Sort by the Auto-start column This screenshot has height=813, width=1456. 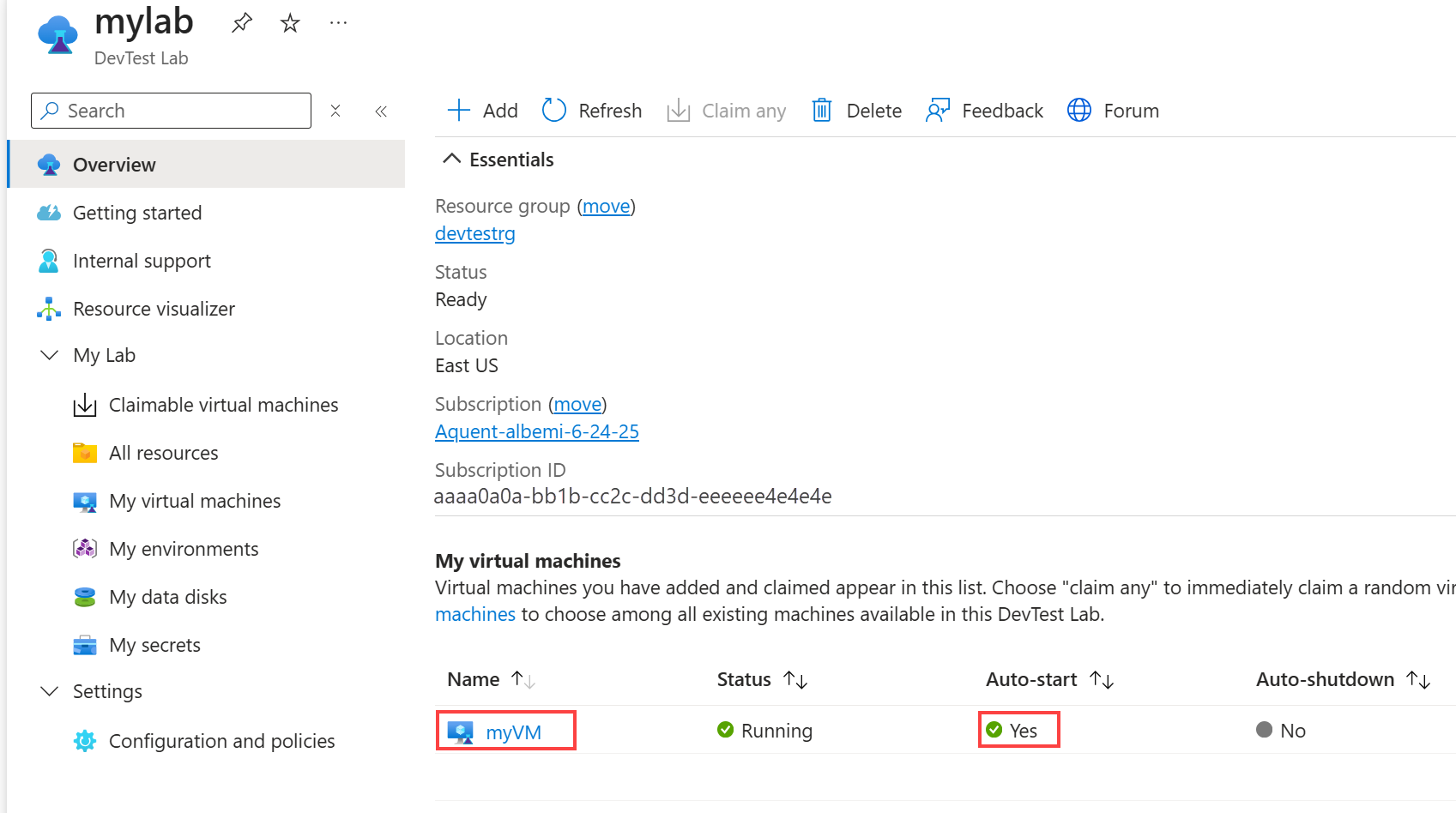1101,680
